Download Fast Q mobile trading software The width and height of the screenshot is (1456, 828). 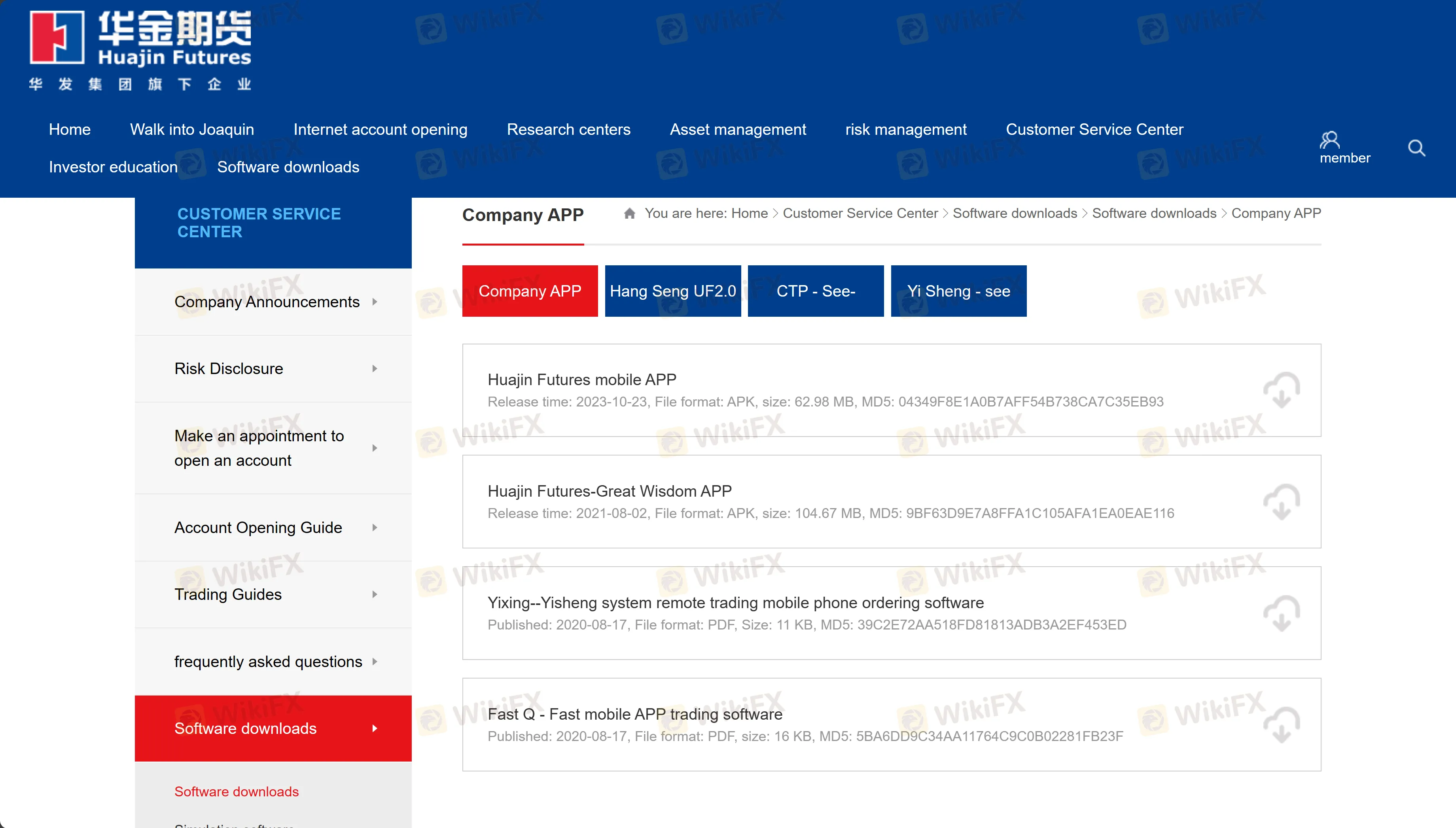[x=1282, y=724]
